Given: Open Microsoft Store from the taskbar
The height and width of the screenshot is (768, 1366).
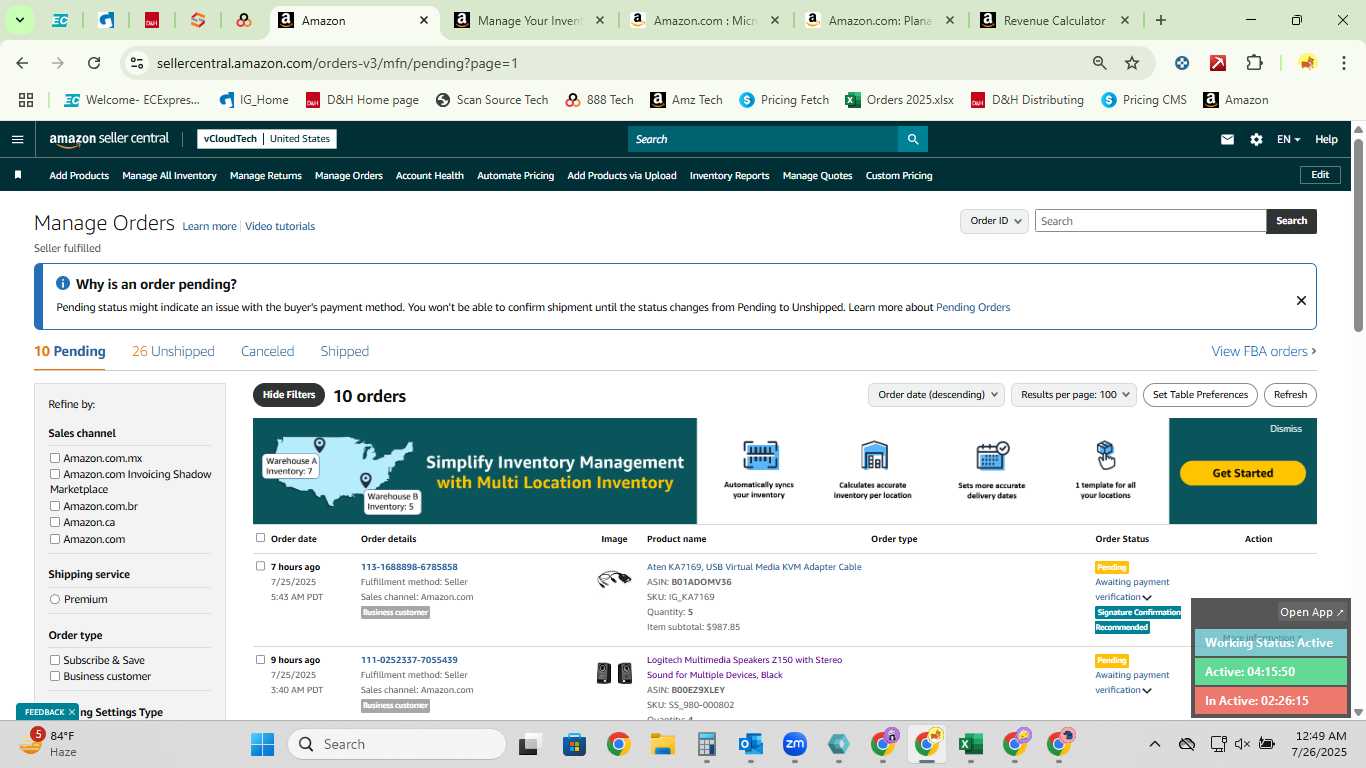Looking at the screenshot, I should pos(574,744).
